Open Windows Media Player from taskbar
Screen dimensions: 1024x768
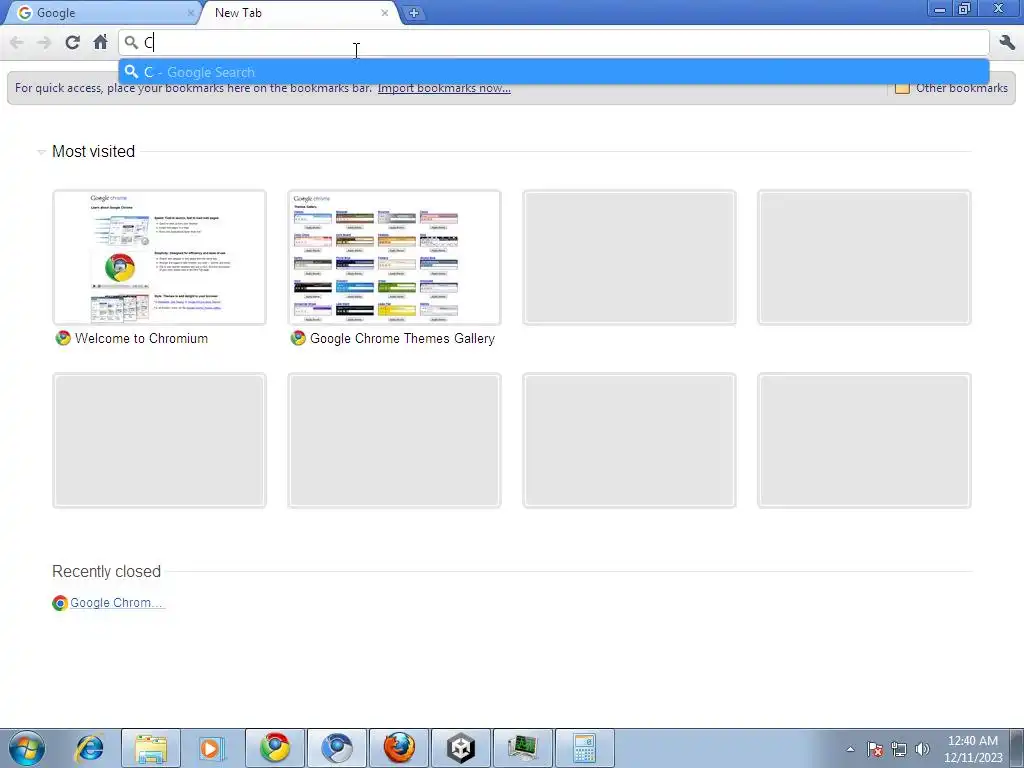212,748
